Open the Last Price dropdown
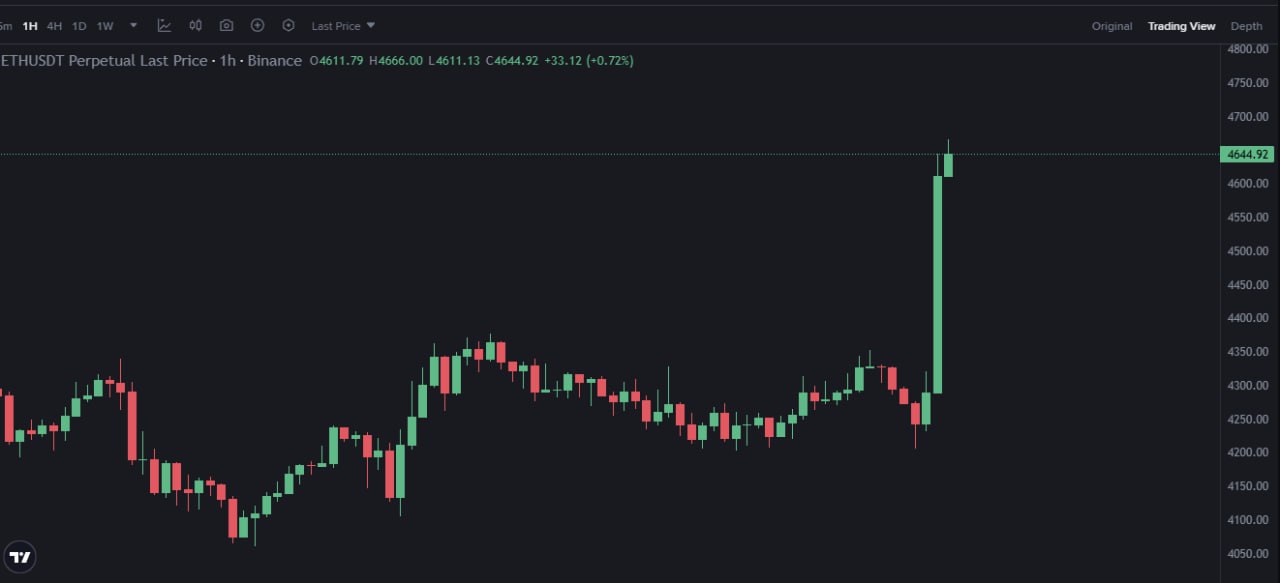The width and height of the screenshot is (1280, 583). point(343,26)
